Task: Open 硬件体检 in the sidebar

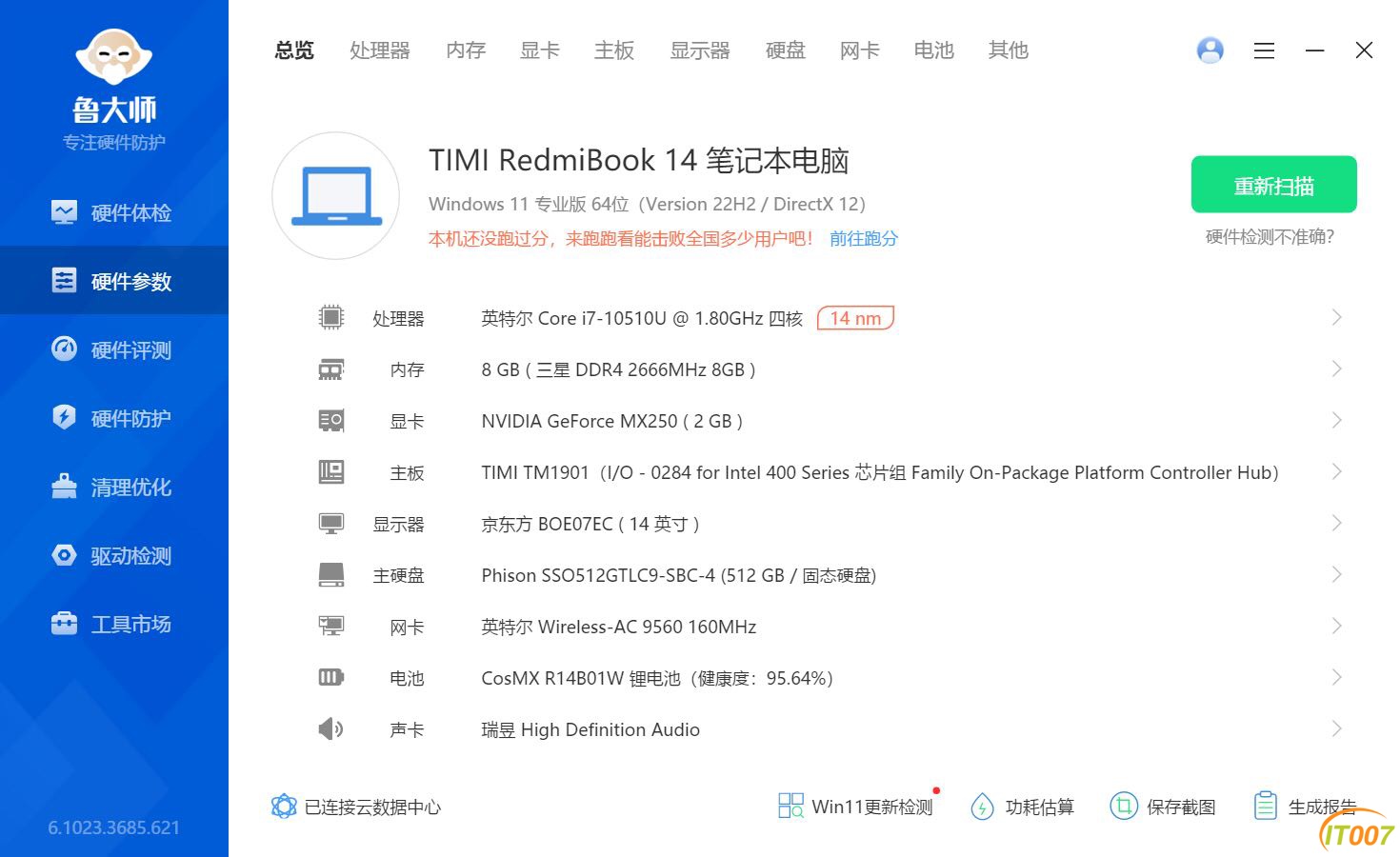Action: point(113,212)
